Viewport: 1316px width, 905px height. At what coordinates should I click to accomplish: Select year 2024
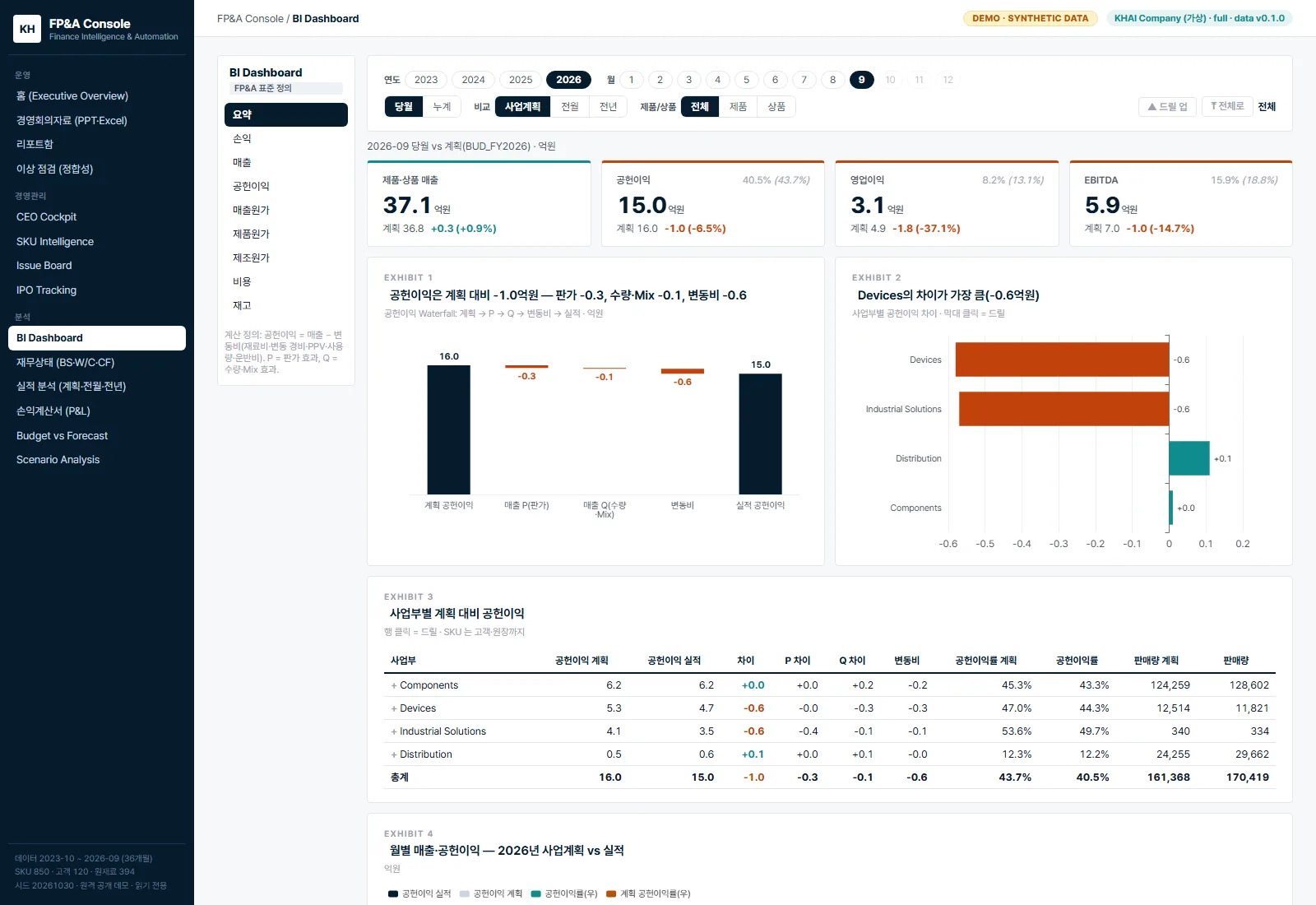pyautogui.click(x=473, y=80)
